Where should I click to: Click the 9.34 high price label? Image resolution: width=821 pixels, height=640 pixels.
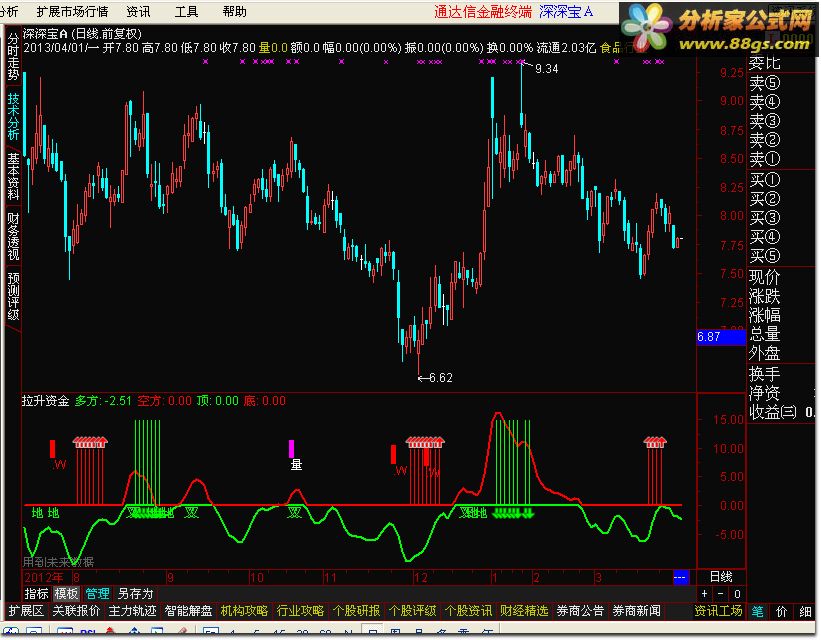(547, 69)
